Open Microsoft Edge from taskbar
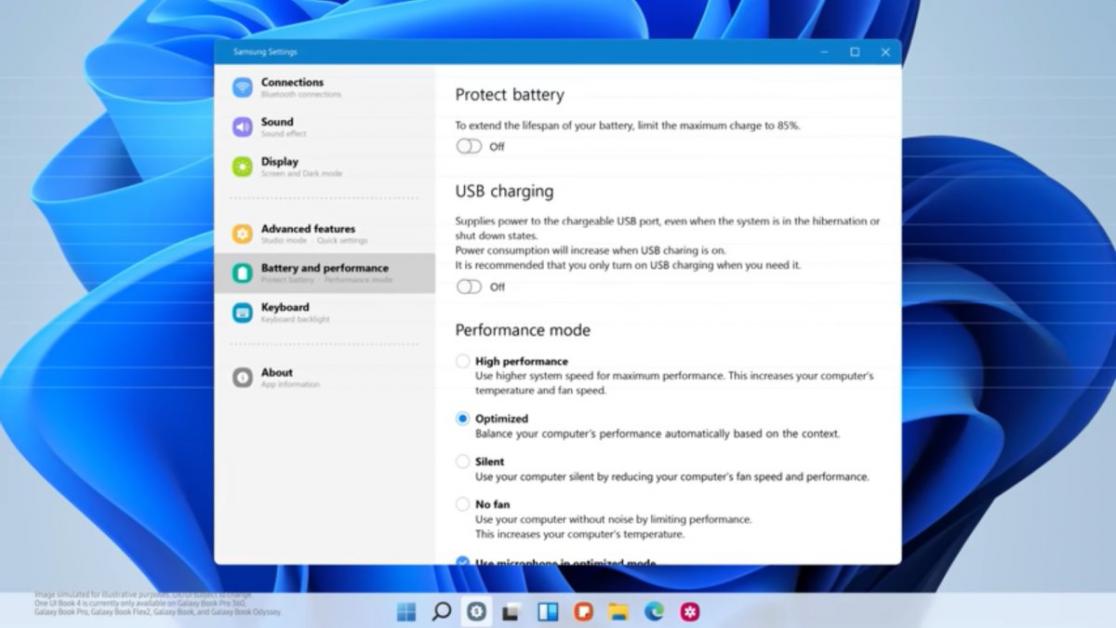 pyautogui.click(x=654, y=612)
